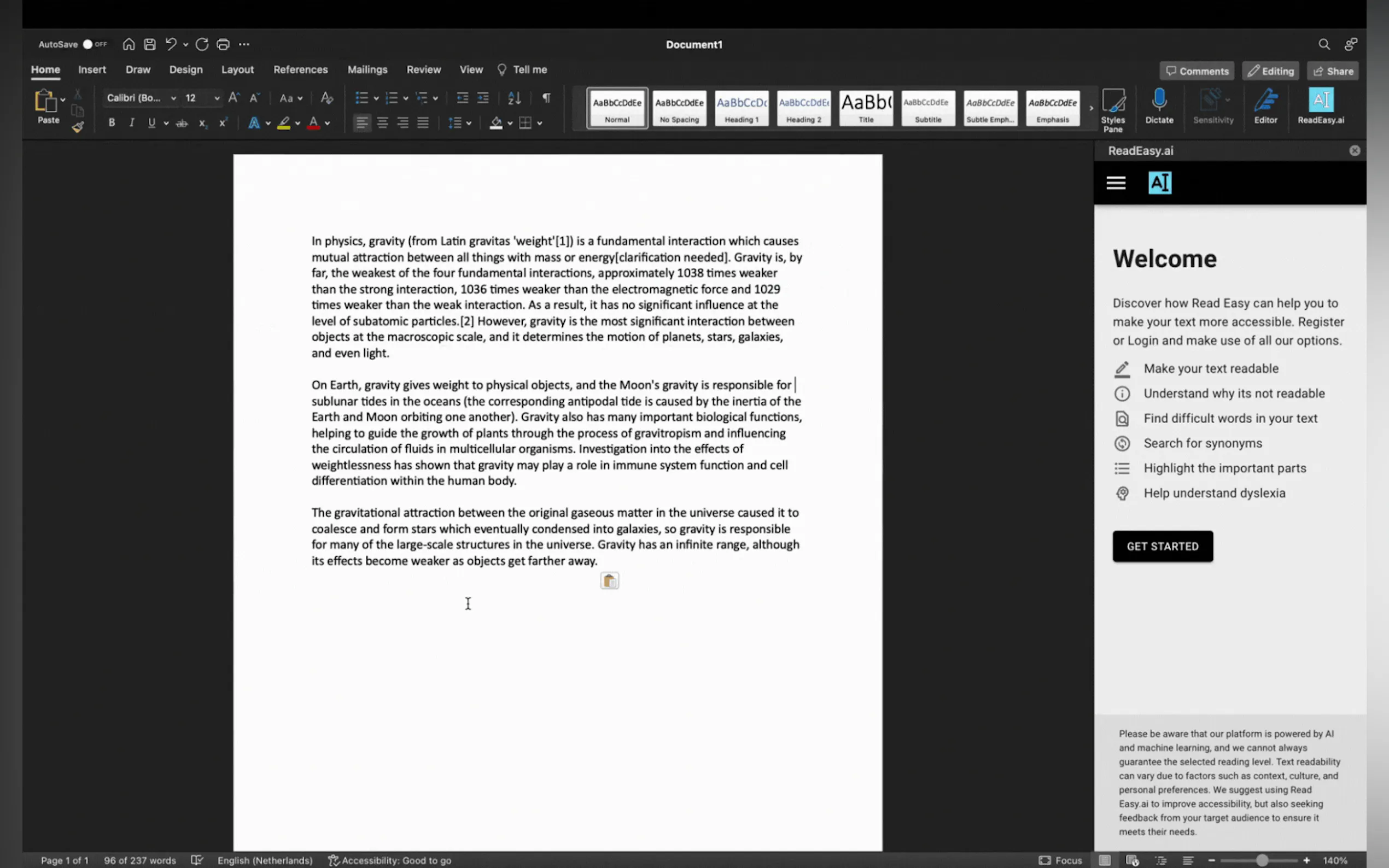Click the Share button
Screen dimensions: 1389x868
click(x=1333, y=71)
